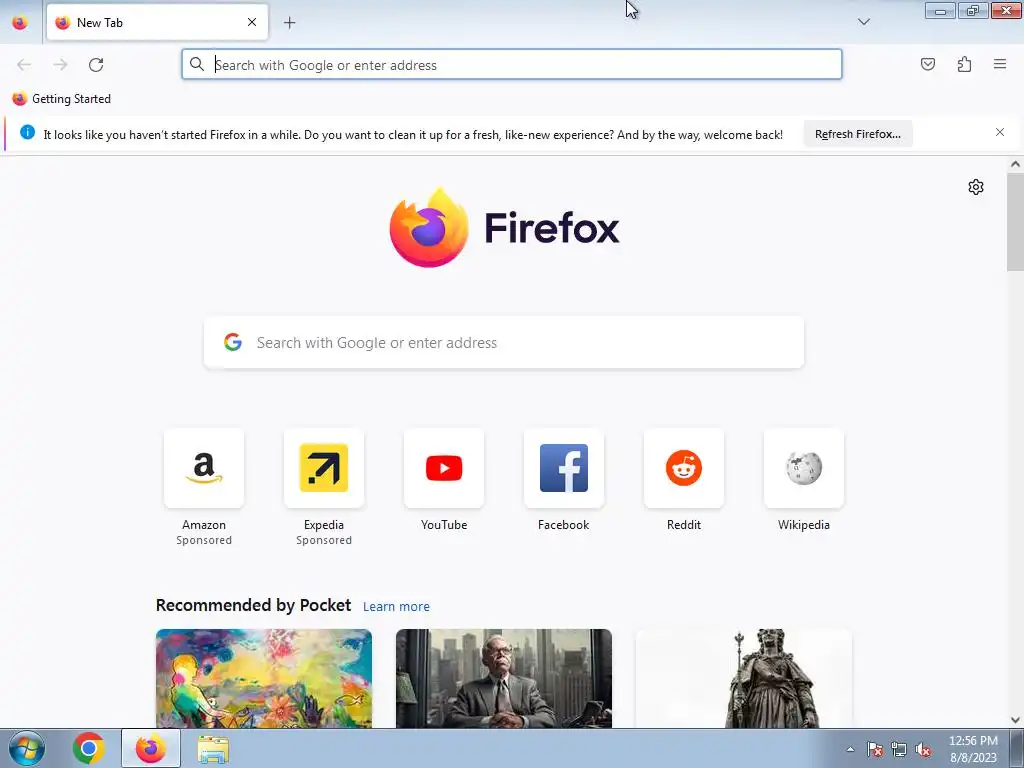The image size is (1024, 768).
Task: Click the blue info icon in notification bar
Action: pyautogui.click(x=27, y=133)
